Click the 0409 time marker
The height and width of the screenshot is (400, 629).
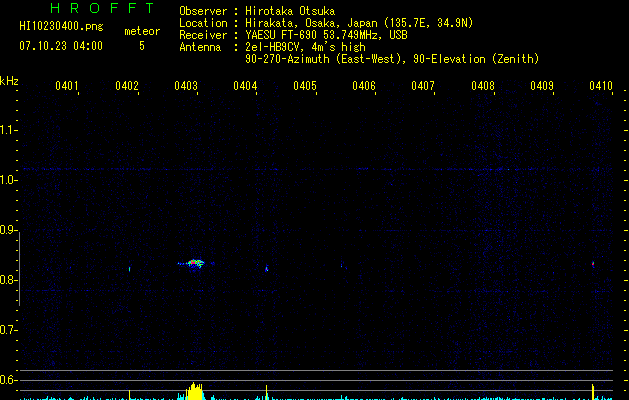click(x=542, y=86)
